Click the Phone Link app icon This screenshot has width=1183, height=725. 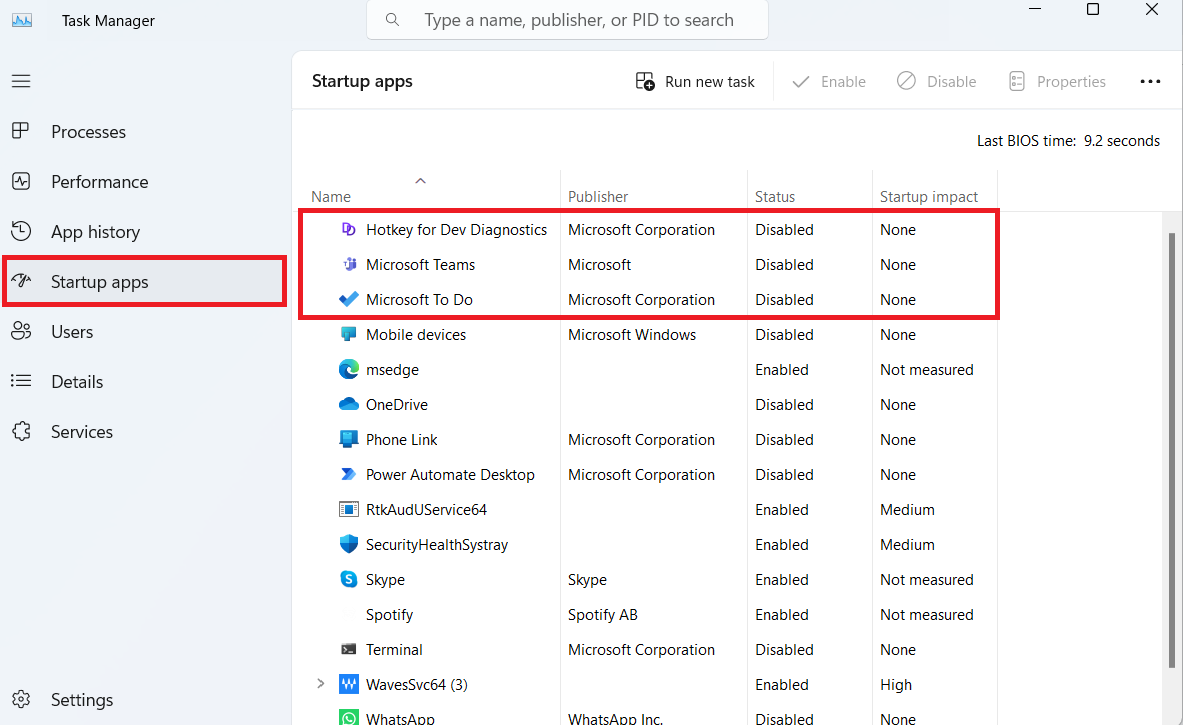point(349,439)
